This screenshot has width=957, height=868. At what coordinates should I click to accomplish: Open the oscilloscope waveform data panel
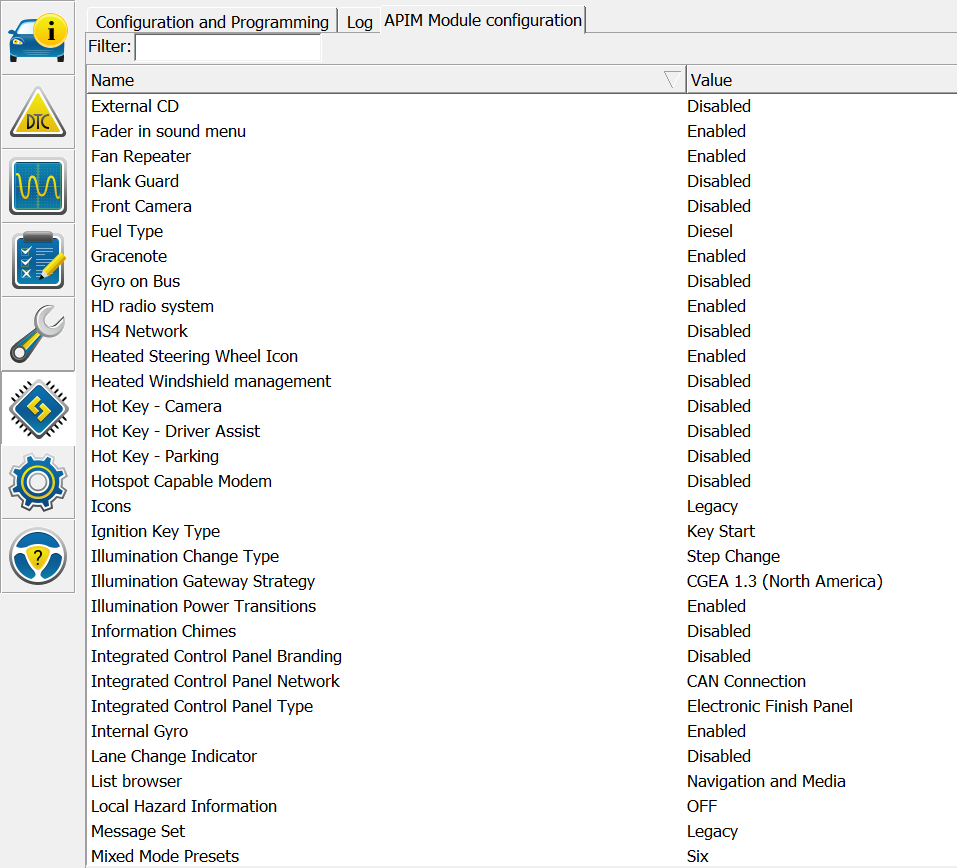point(37,186)
